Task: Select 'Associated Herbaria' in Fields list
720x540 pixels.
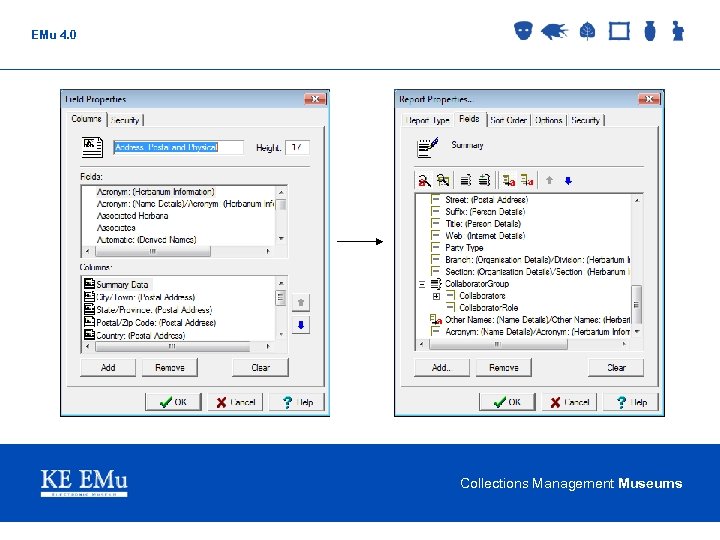Action: tap(132, 216)
